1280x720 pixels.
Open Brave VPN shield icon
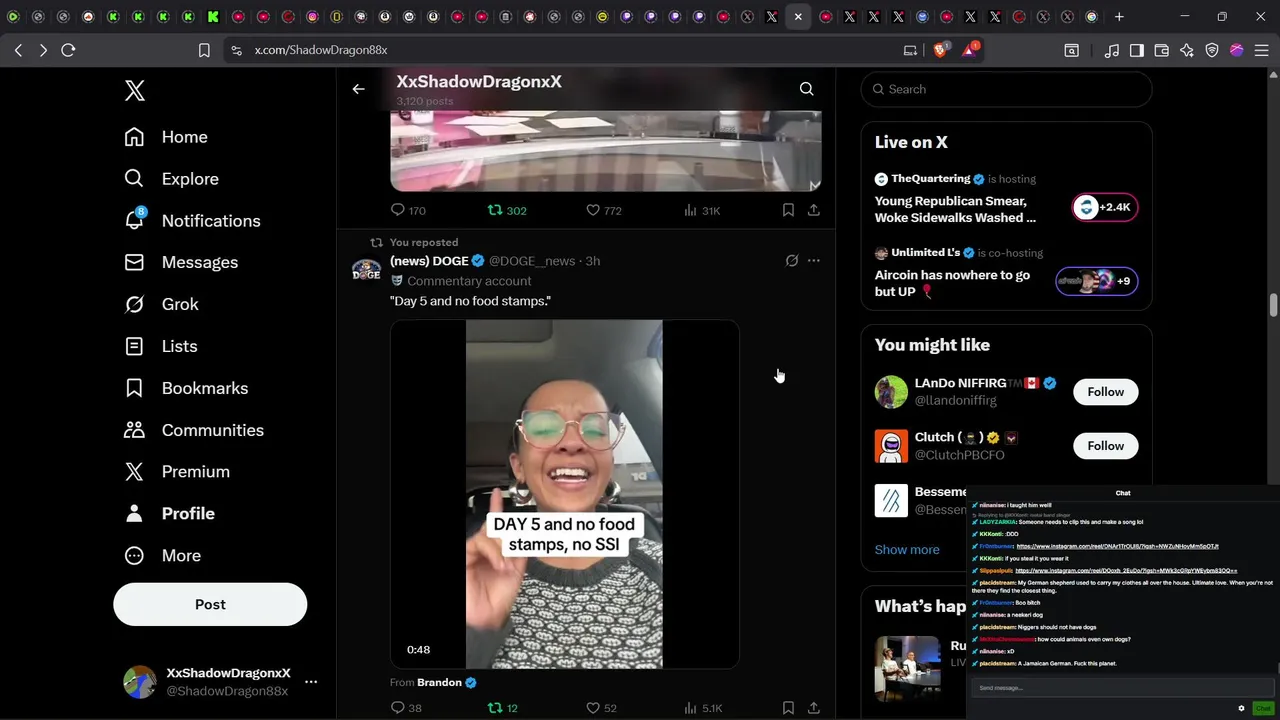pyautogui.click(x=1212, y=50)
